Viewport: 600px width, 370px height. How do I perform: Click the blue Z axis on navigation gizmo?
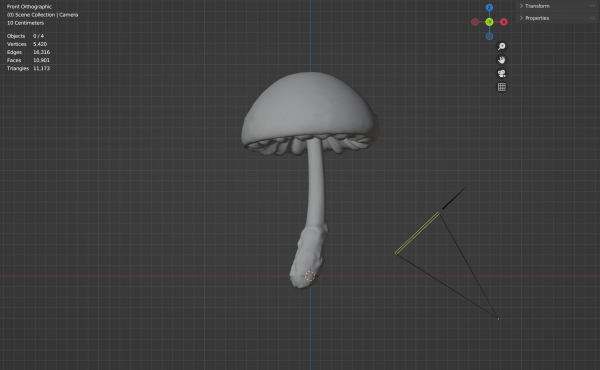click(489, 8)
